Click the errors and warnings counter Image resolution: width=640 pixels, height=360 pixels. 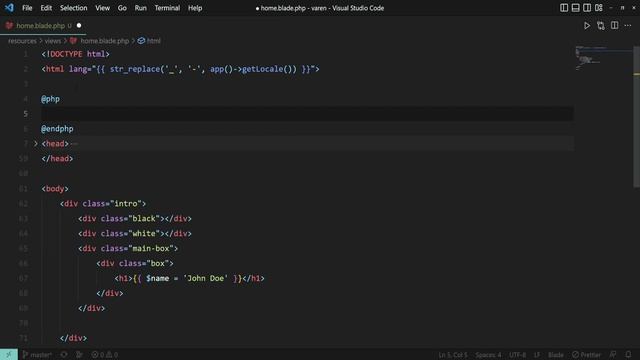point(104,355)
